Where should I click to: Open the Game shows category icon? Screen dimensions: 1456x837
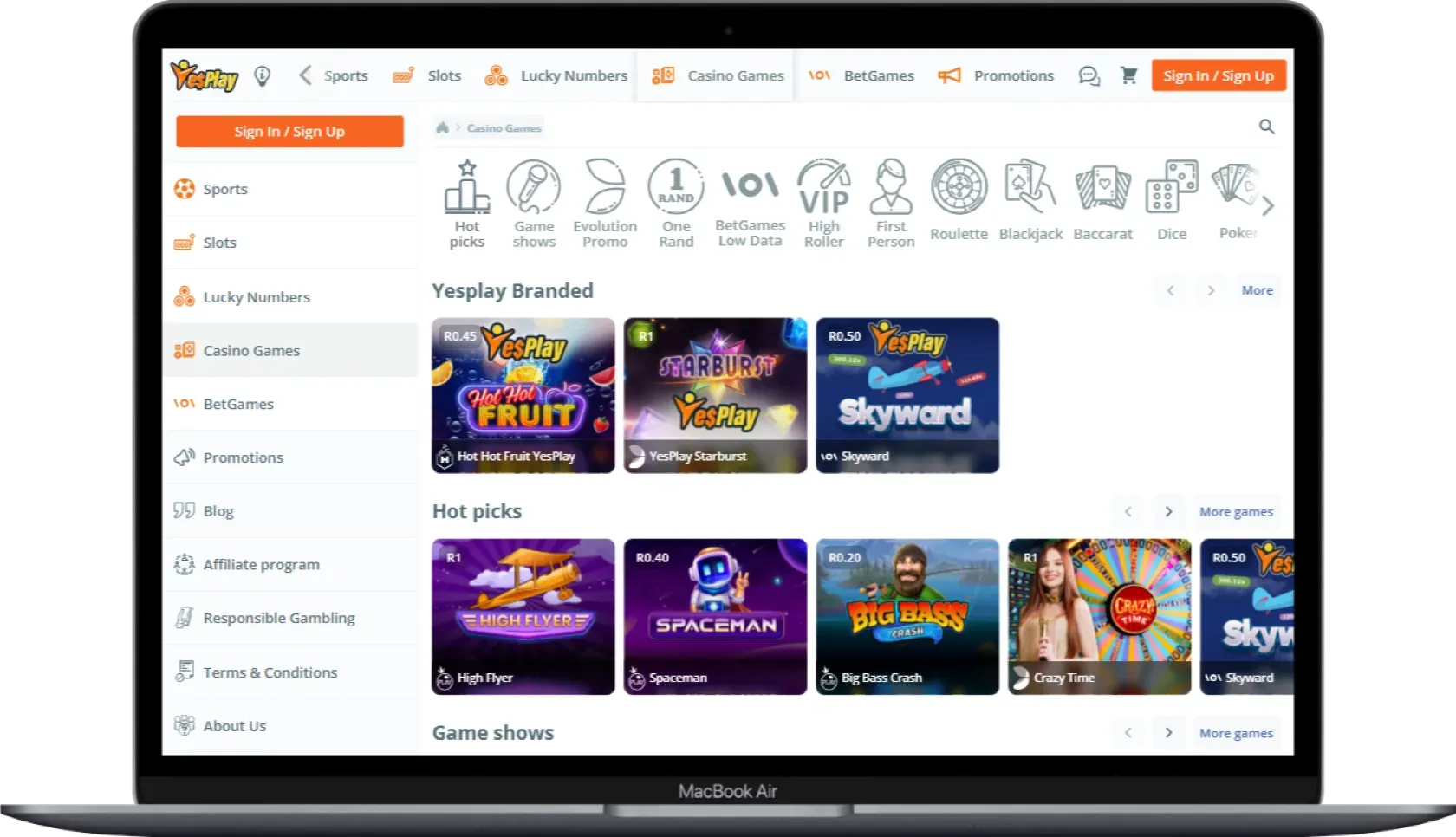(534, 204)
